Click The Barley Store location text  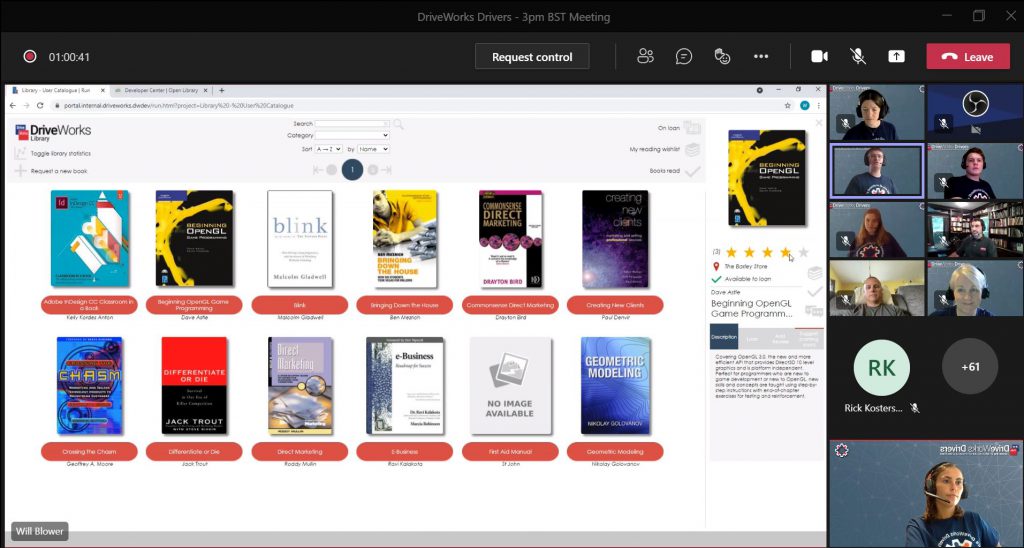746,266
